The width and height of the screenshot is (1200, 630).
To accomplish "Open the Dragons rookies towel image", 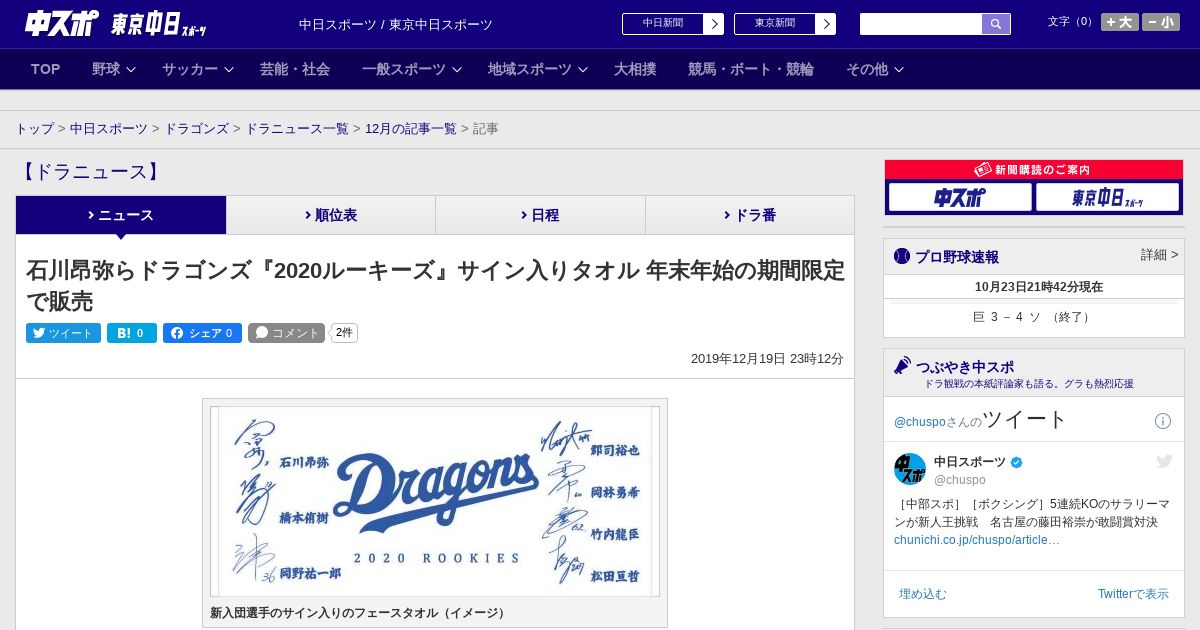I will pyautogui.click(x=435, y=501).
